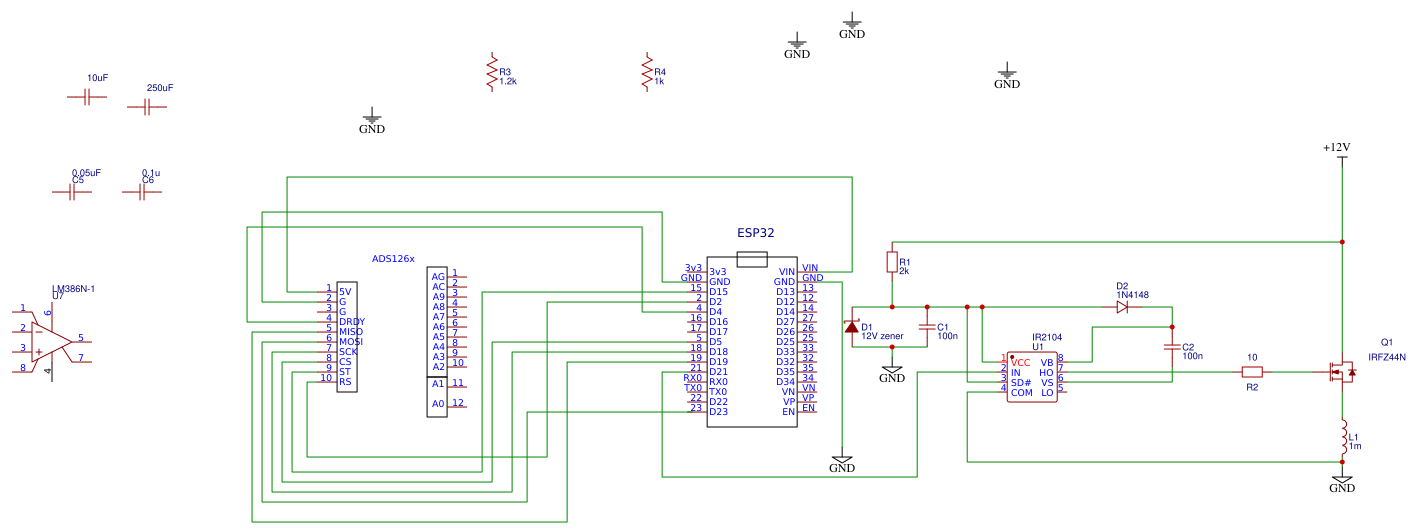Click the U7 reference label
Viewport: 1417px width, 532px height.
tap(58, 296)
